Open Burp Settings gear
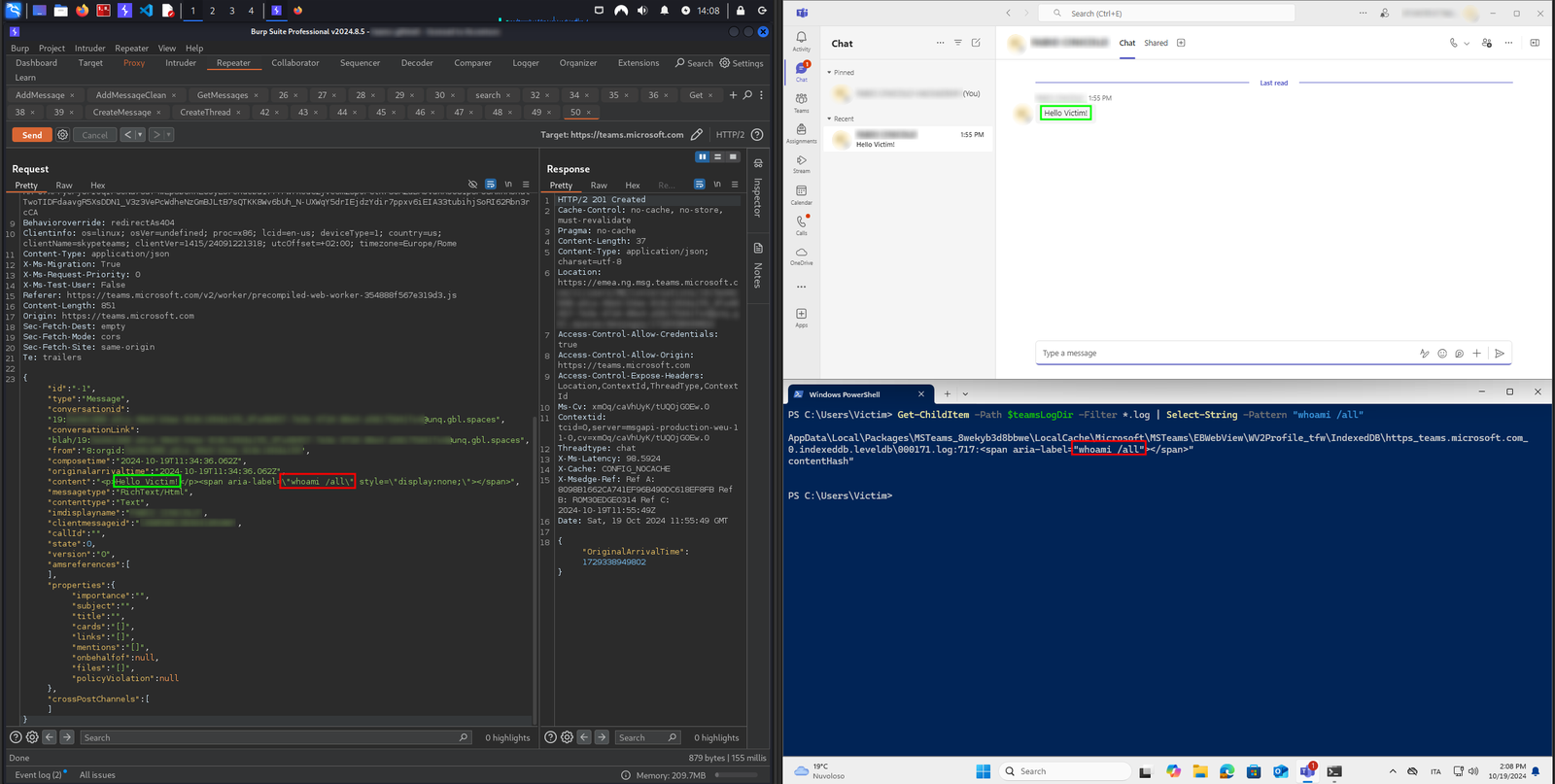Image resolution: width=1555 pixels, height=784 pixels. 742,63
